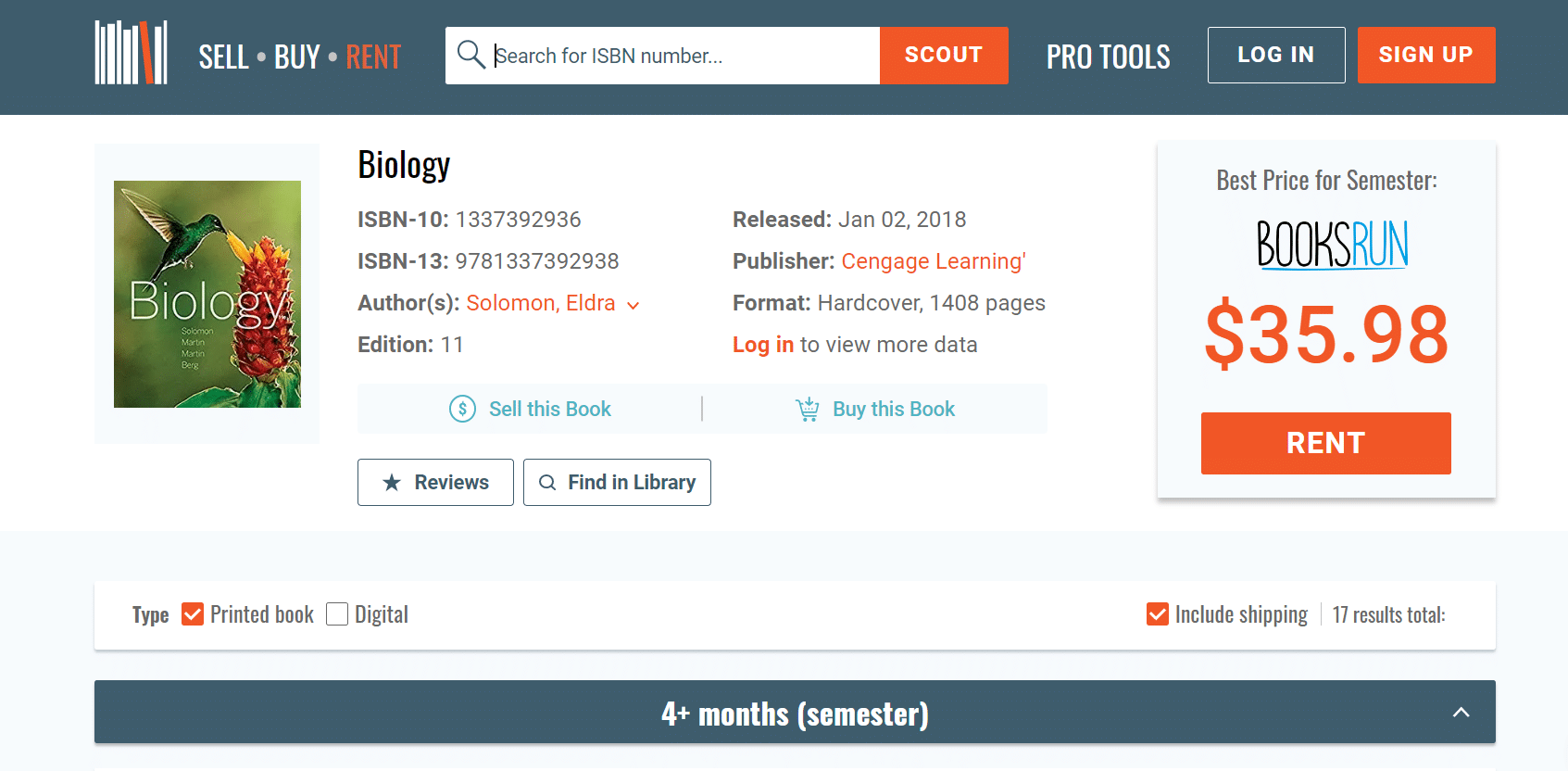Open the BUY menu item
The width and height of the screenshot is (1568, 771).
click(x=297, y=57)
